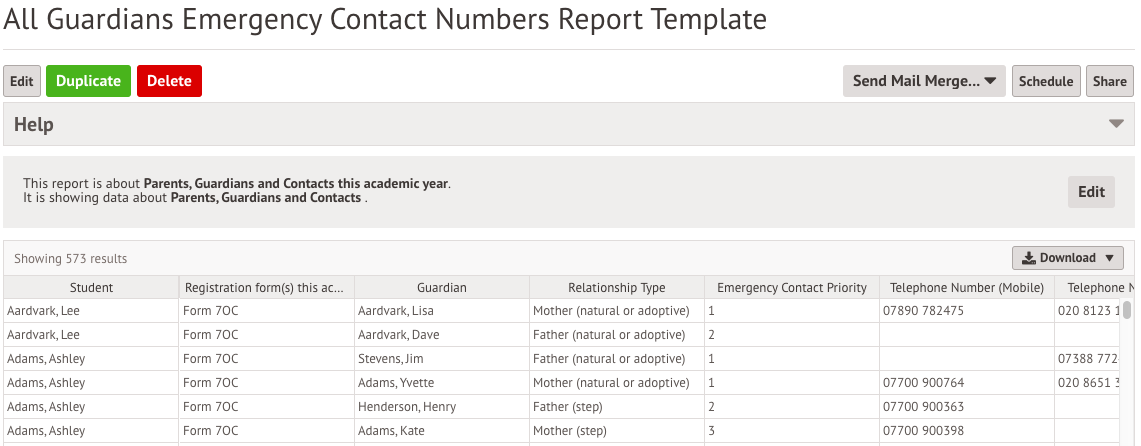1141x446 pixels.
Task: Grab the table's vertical scrollbar thumb
Action: point(1127,310)
